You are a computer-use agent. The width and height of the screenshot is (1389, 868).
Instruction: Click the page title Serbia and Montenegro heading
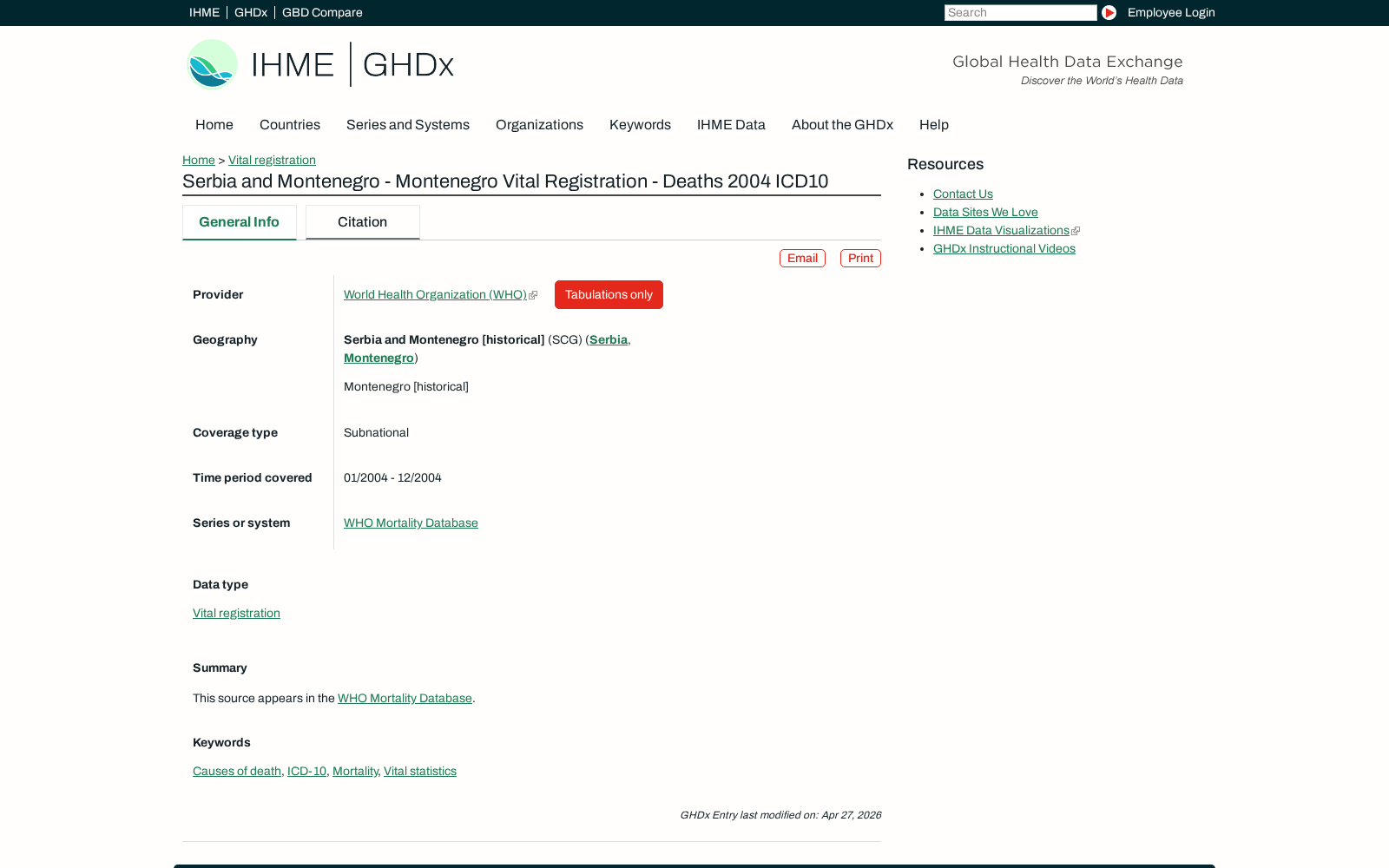tap(505, 181)
